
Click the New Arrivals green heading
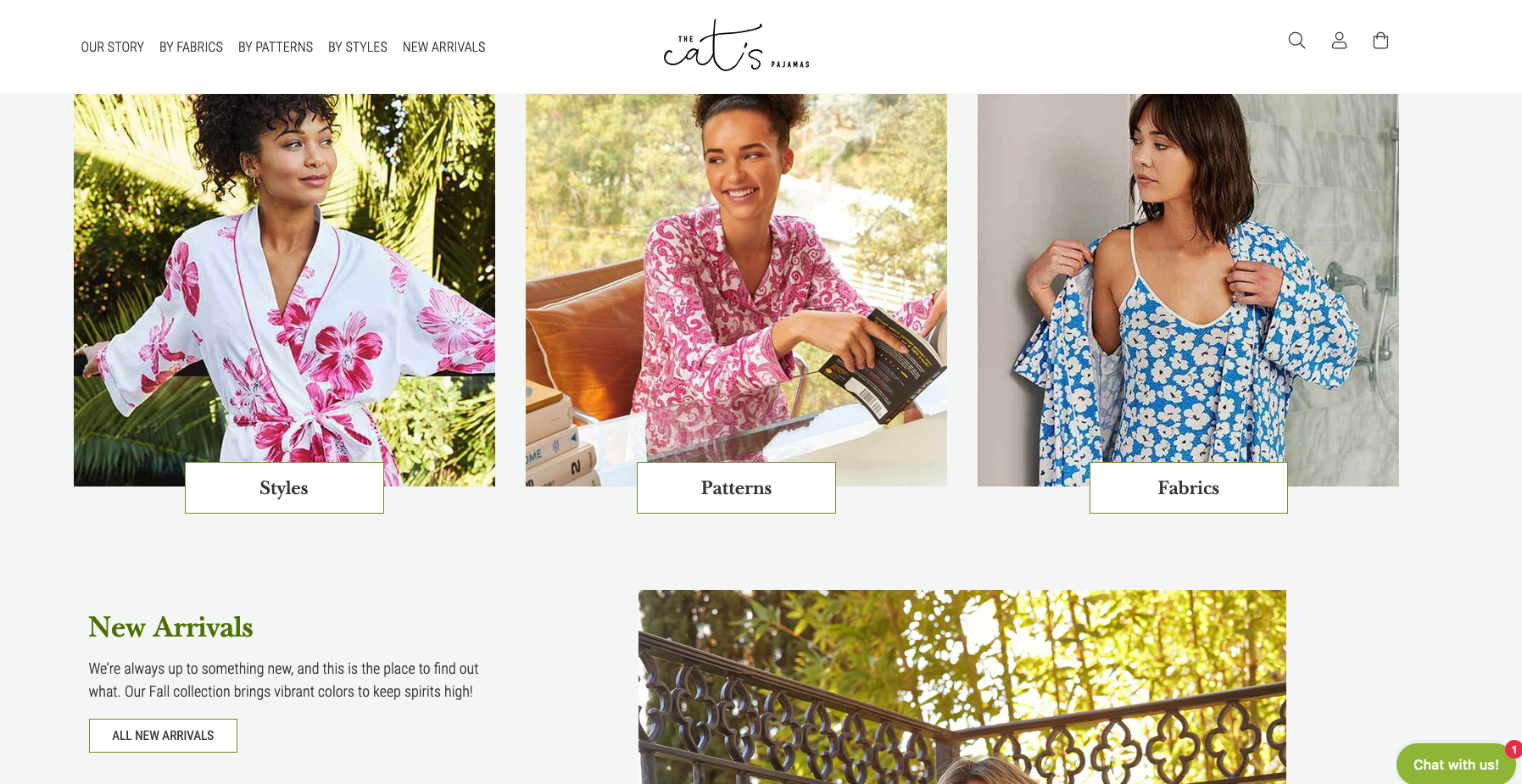click(x=170, y=627)
